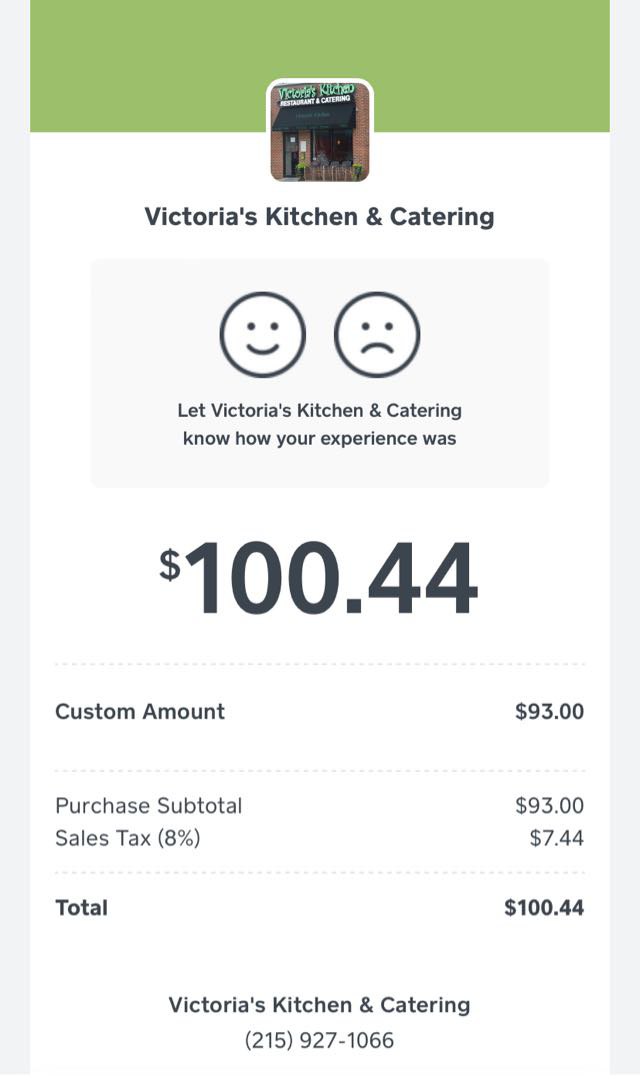640x1075 pixels.
Task: Select the Custom Amount line item label
Action: [x=140, y=712]
